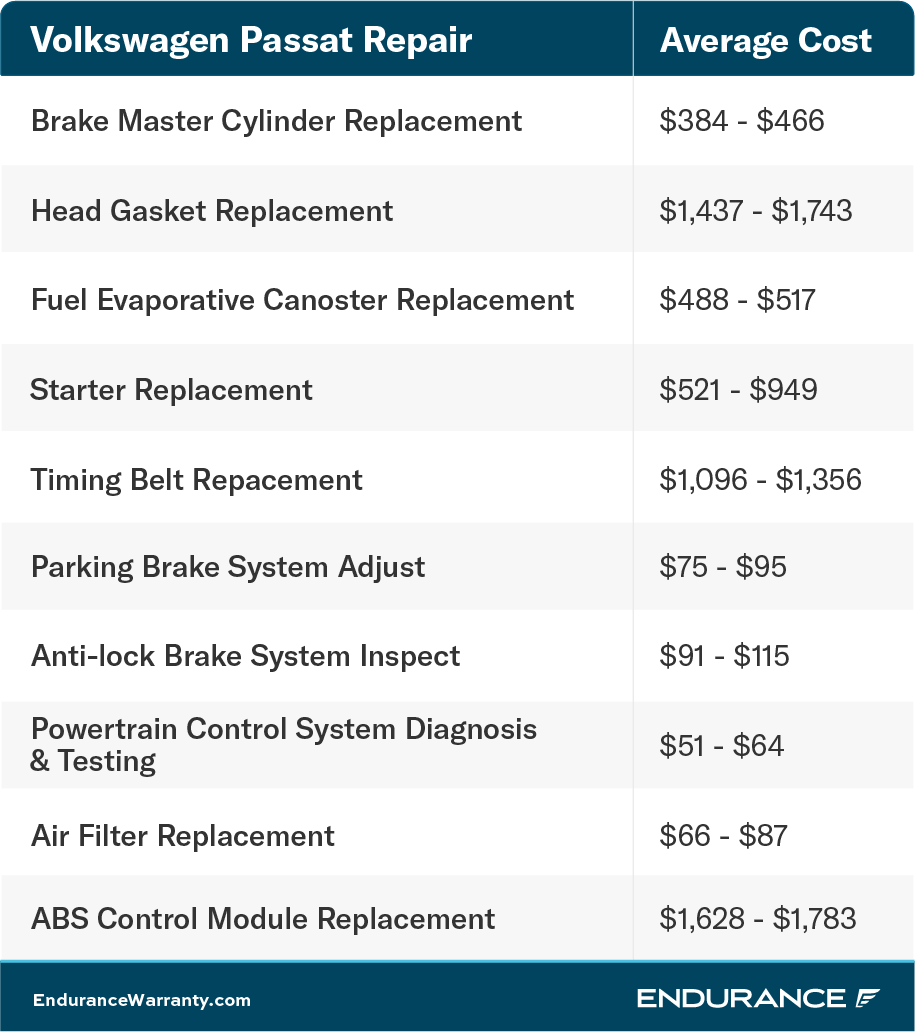Select the $1,628 - $1,783 price value
Screen dimensions: 915x1032
[758, 919]
